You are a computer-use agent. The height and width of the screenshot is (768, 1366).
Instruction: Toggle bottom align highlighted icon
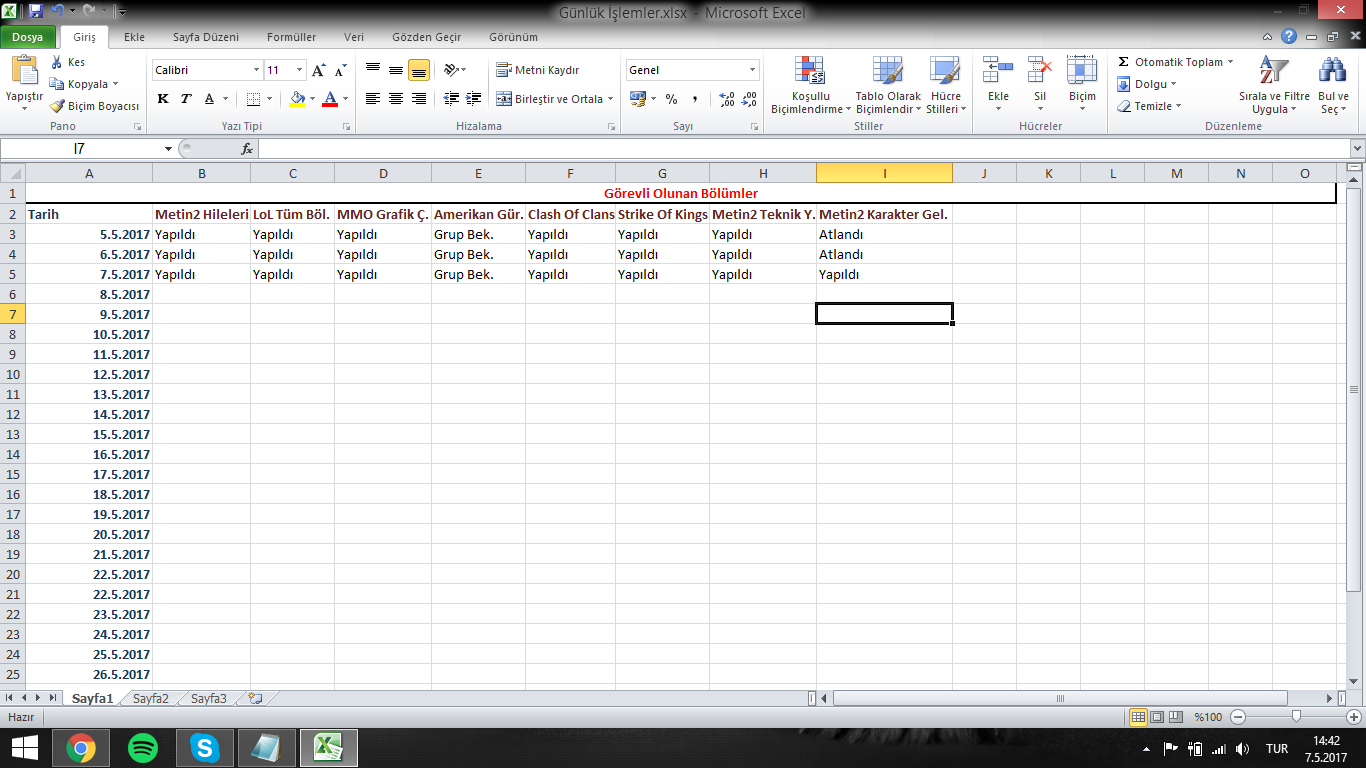419,70
